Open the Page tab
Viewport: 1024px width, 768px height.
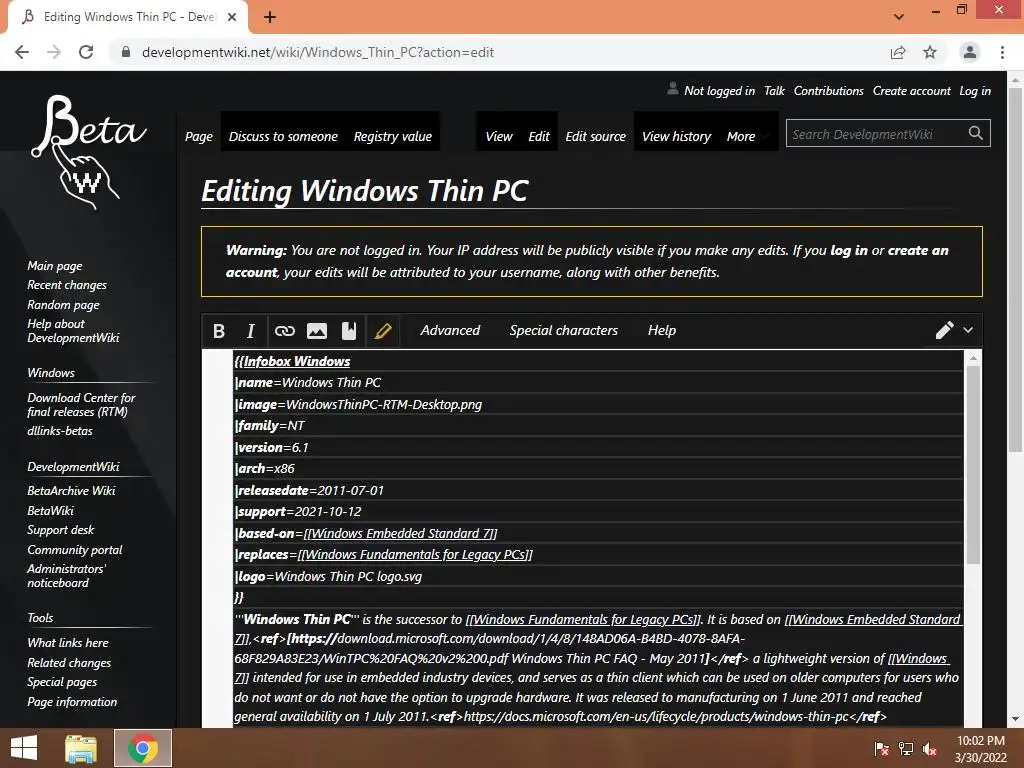199,136
